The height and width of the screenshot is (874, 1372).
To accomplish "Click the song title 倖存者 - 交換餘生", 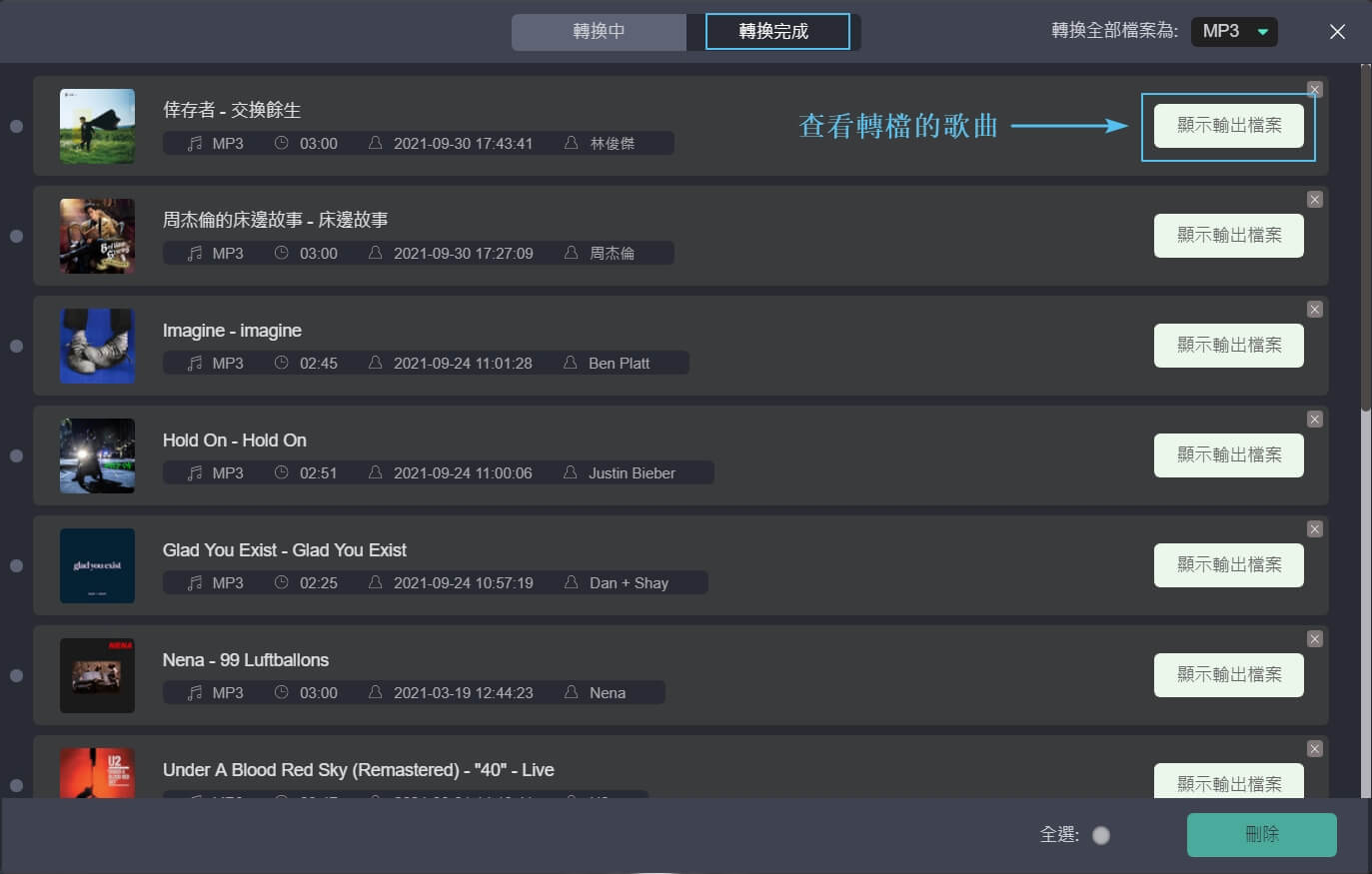I will coord(232,110).
